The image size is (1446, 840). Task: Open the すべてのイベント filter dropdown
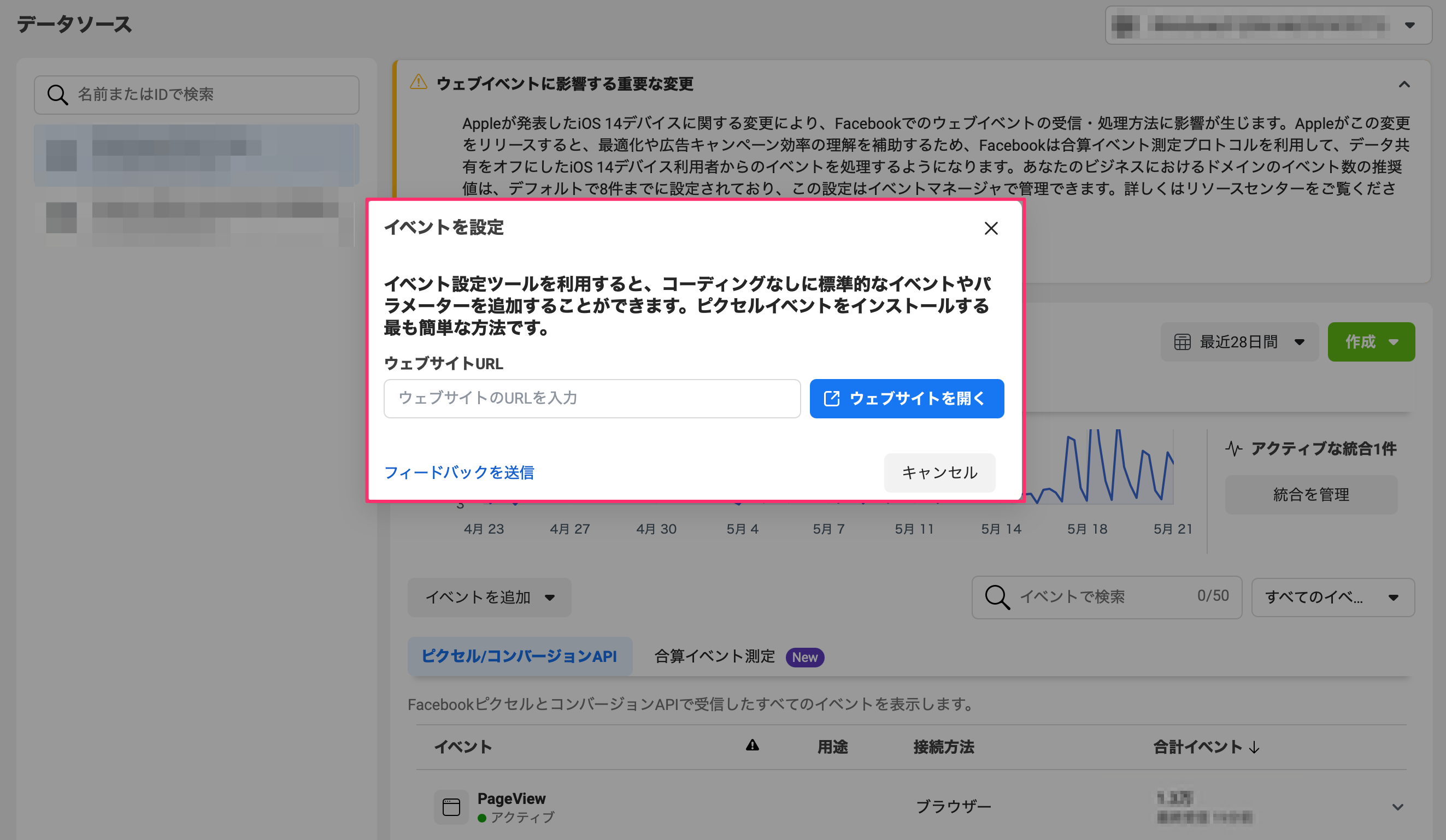[x=1332, y=598]
